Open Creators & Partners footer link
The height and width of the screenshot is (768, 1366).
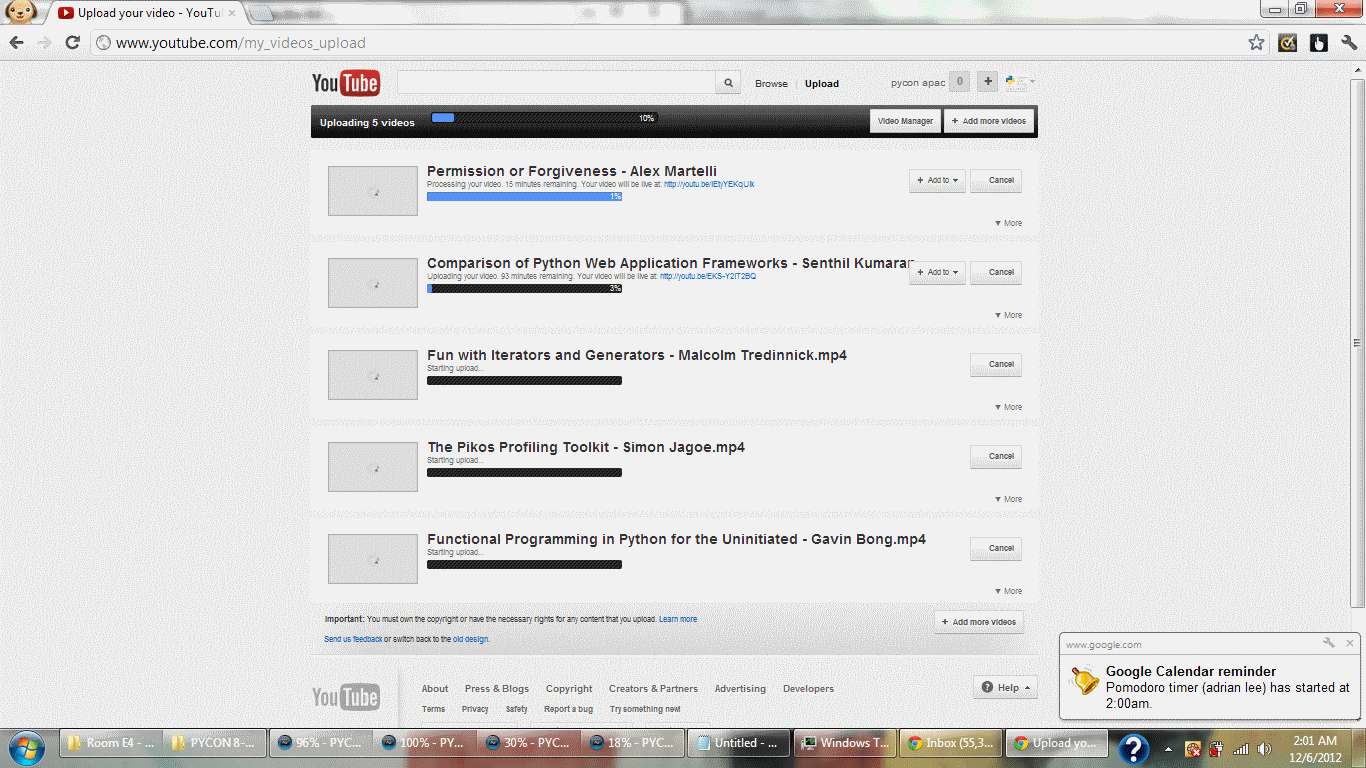(653, 689)
